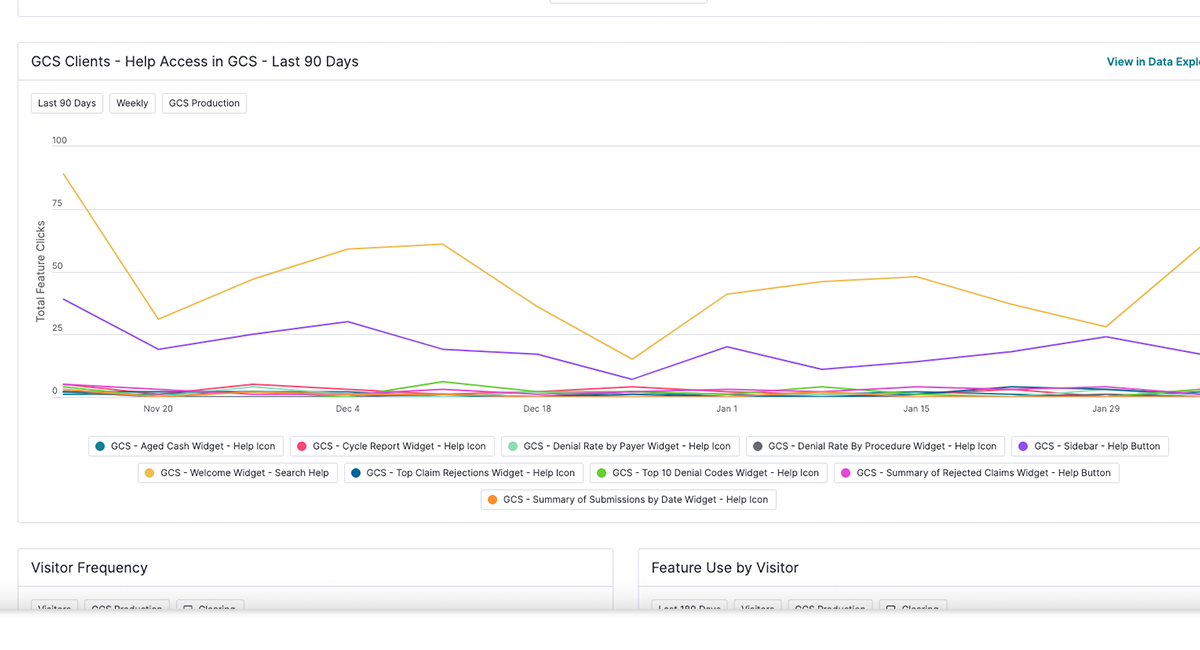Enable the Clearing checkbox under Visitor Frequency

click(x=210, y=608)
